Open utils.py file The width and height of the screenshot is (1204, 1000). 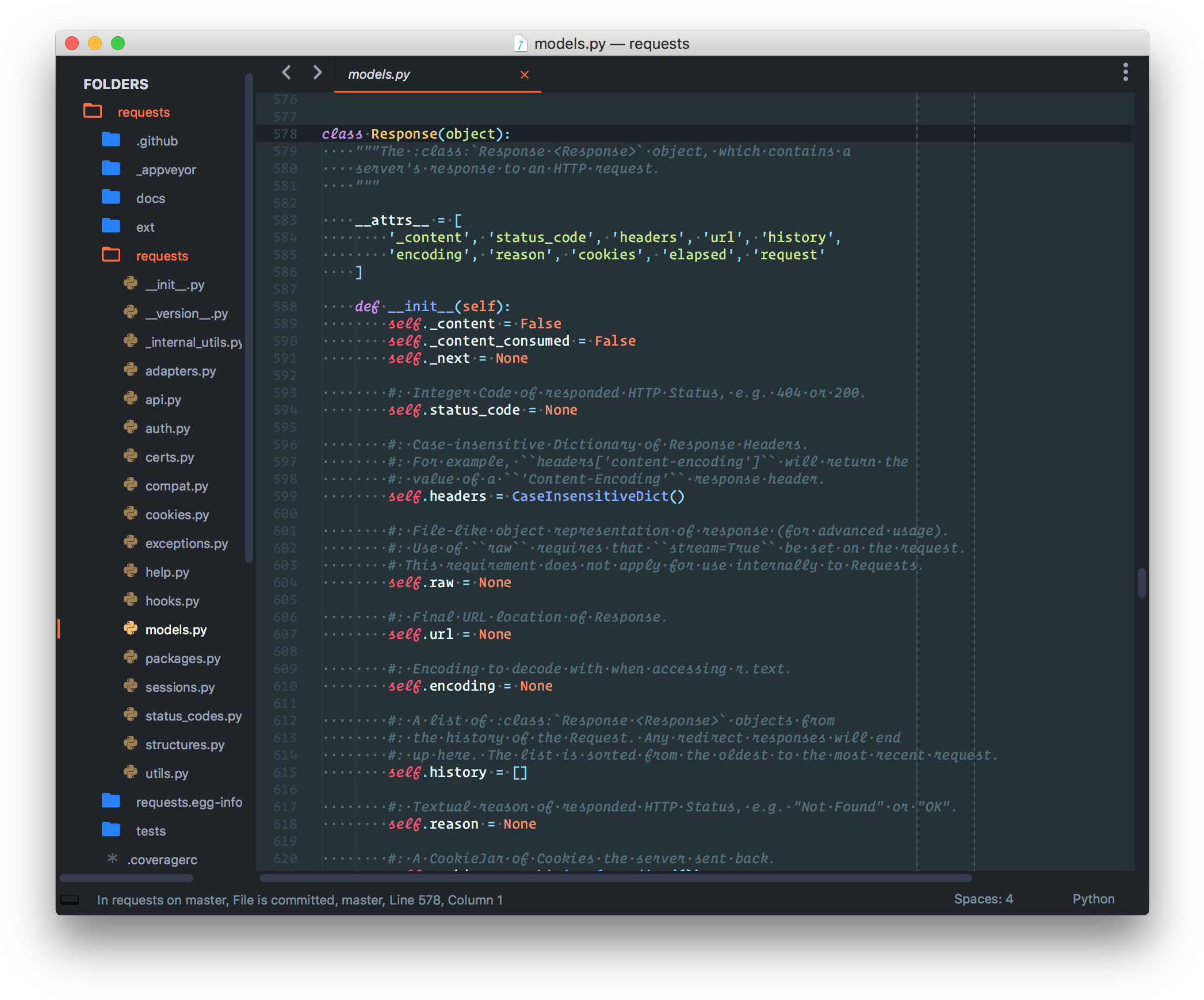tap(167, 773)
